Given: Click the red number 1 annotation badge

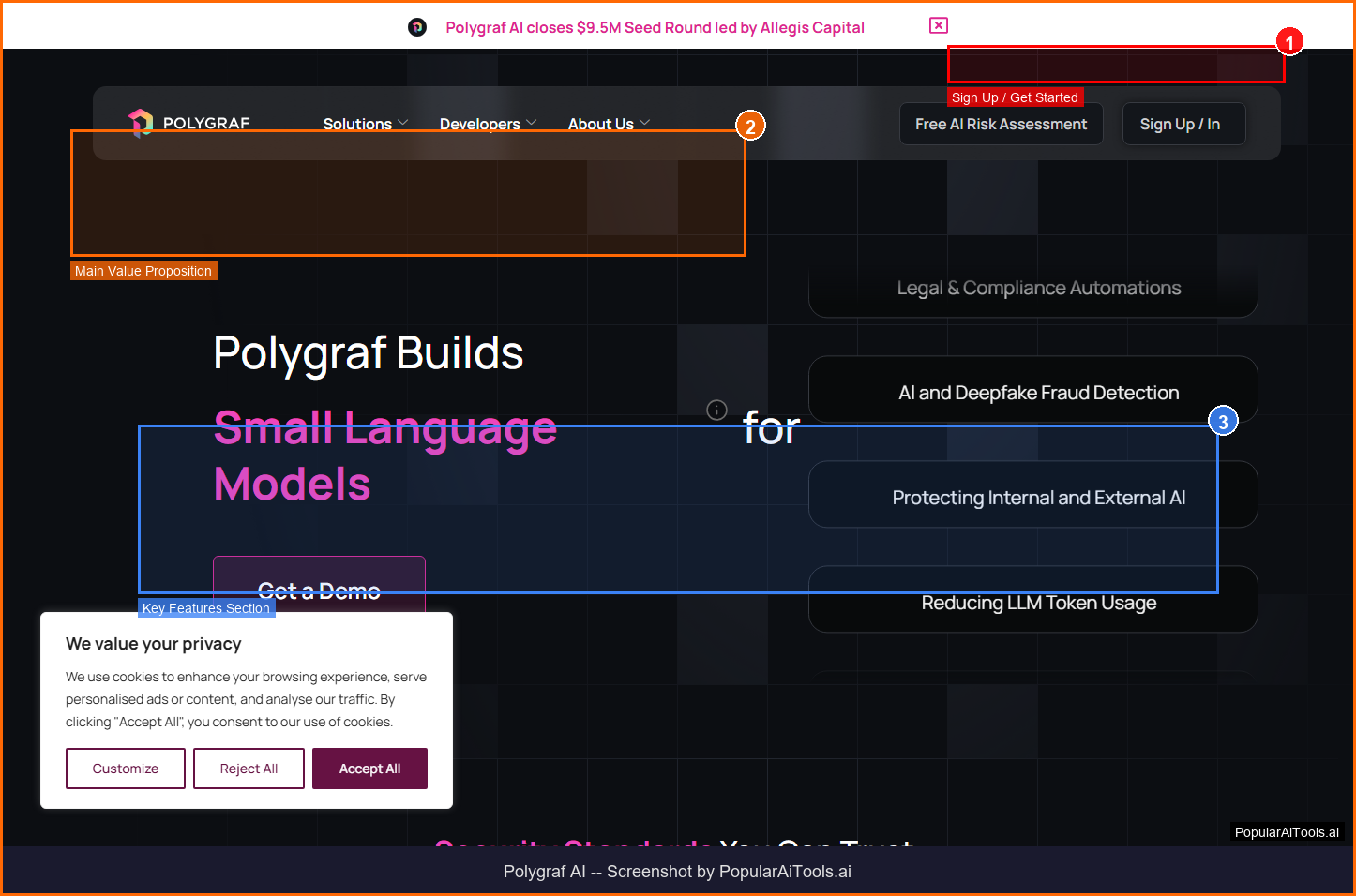Looking at the screenshot, I should [x=1289, y=42].
